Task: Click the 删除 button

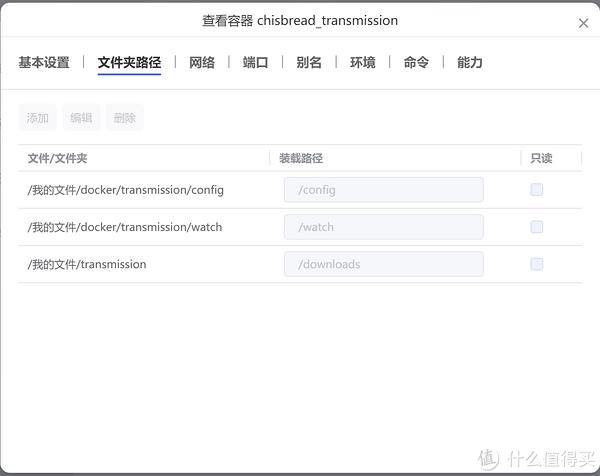Action: click(125, 117)
